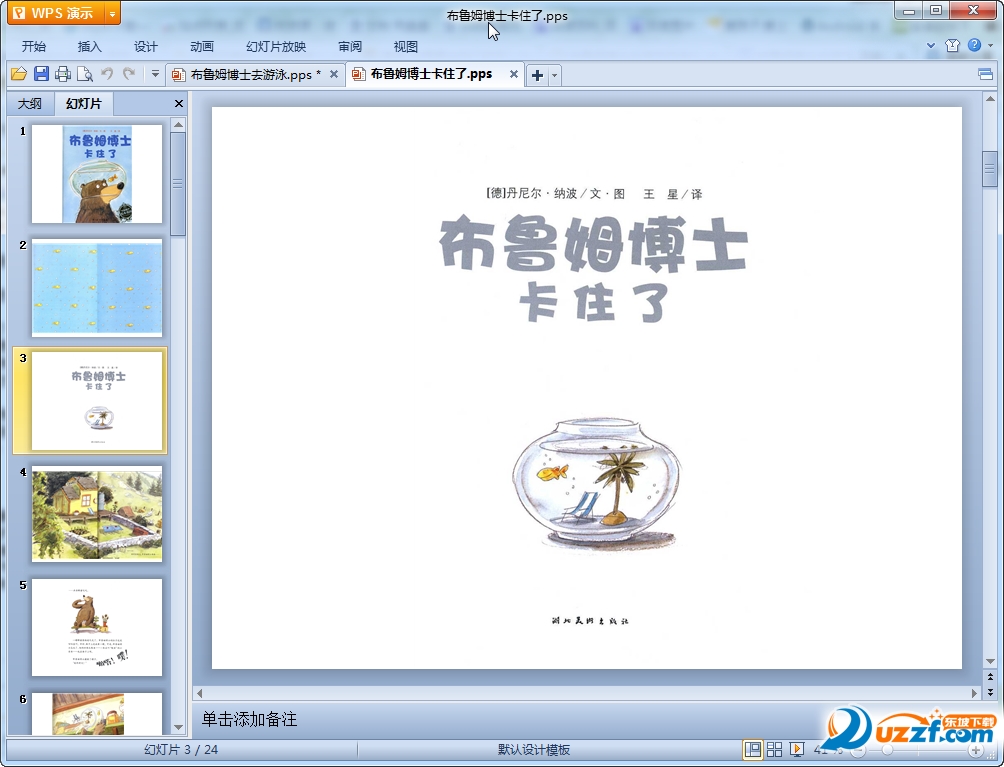The height and width of the screenshot is (767, 1004).
Task: Go to previous slide with double up arrow
Action: [990, 677]
